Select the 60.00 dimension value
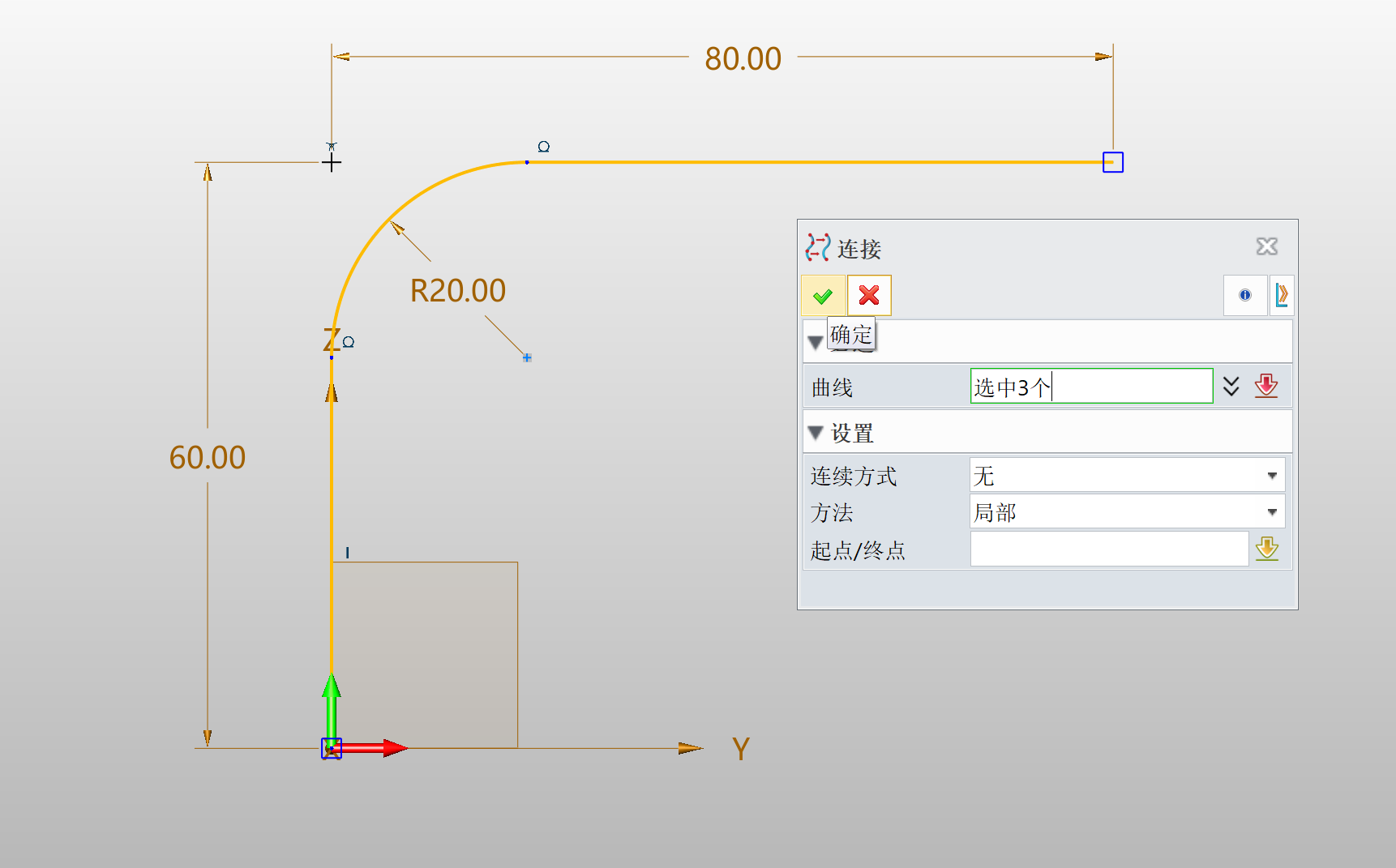1396x868 pixels. (x=207, y=457)
